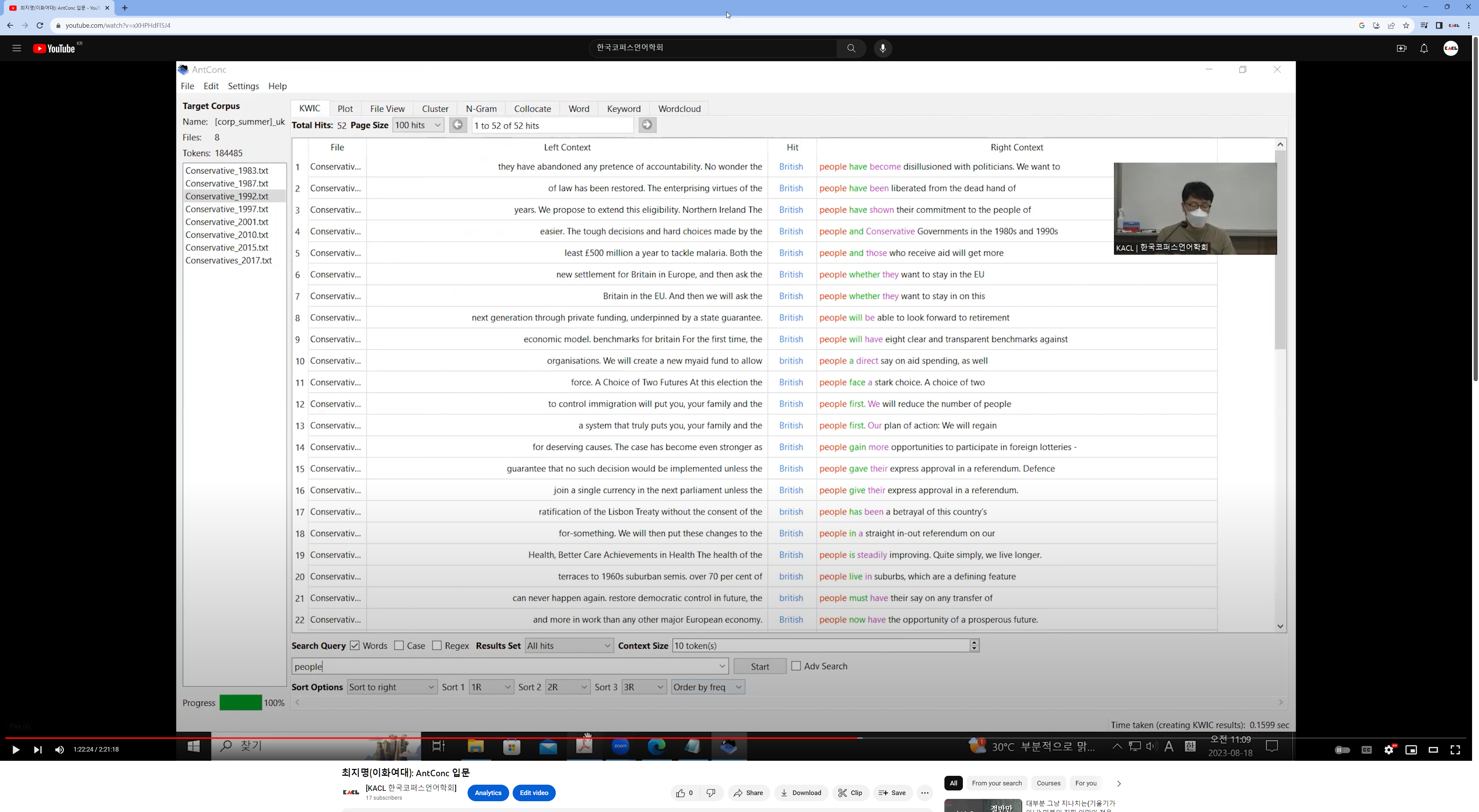Viewport: 1479px width, 812px height.
Task: Toggle the Words checkbox
Action: (355, 646)
